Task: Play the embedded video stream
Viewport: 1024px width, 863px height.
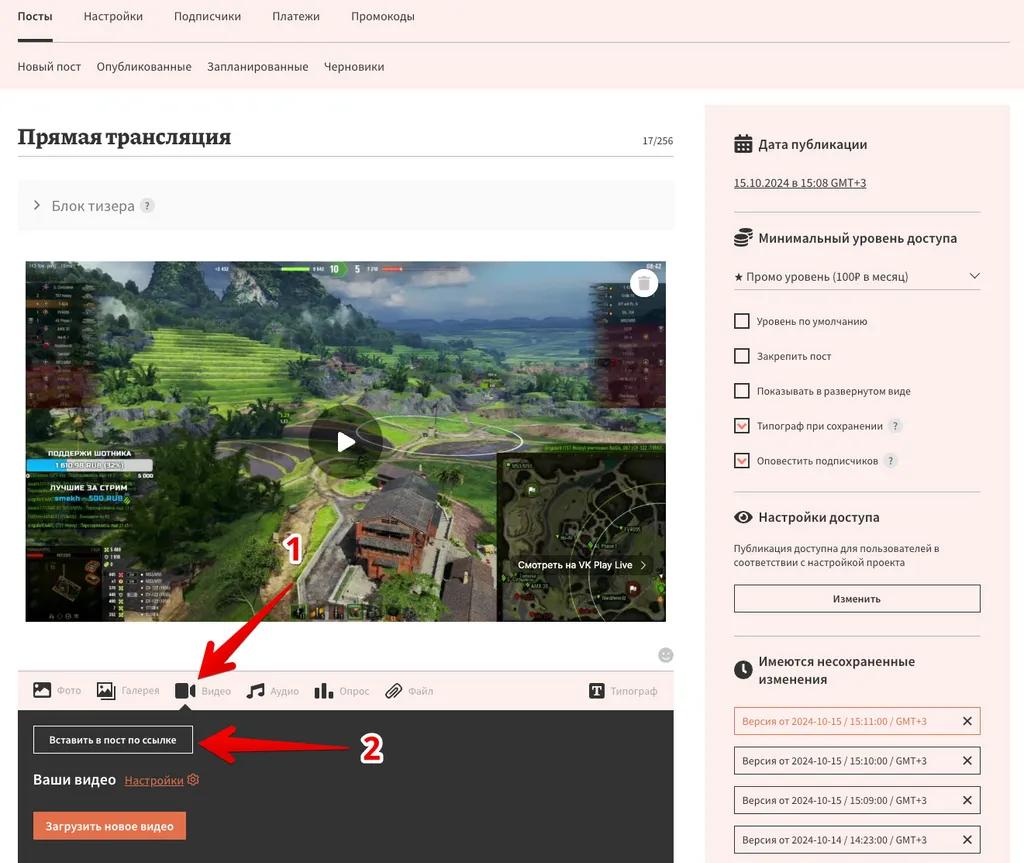Action: click(345, 441)
